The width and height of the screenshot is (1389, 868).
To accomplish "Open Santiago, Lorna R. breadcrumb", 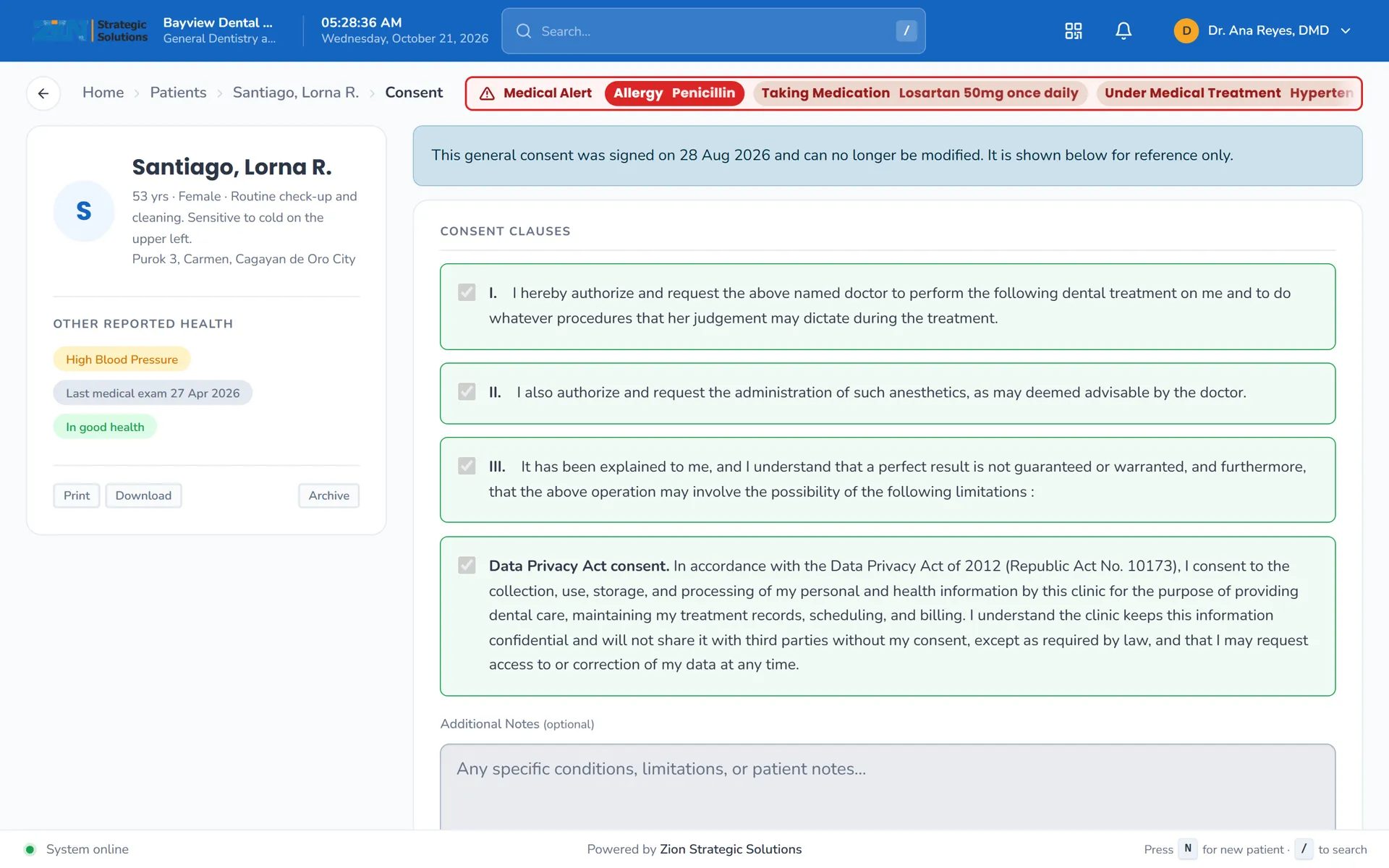I will (295, 93).
